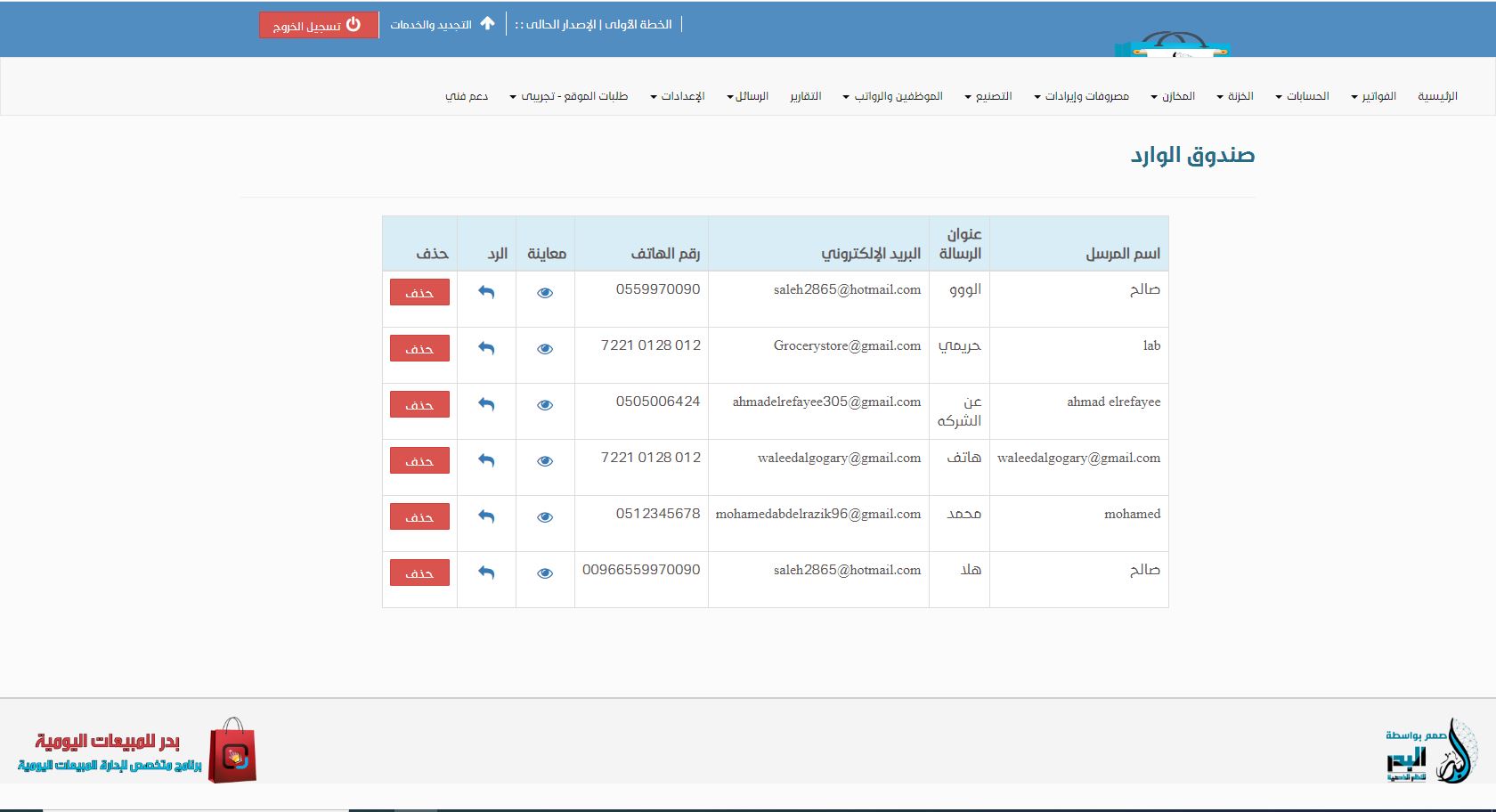Click the up-arrow renewal and services icon
Screen dimensions: 1496x812
[x=487, y=24]
